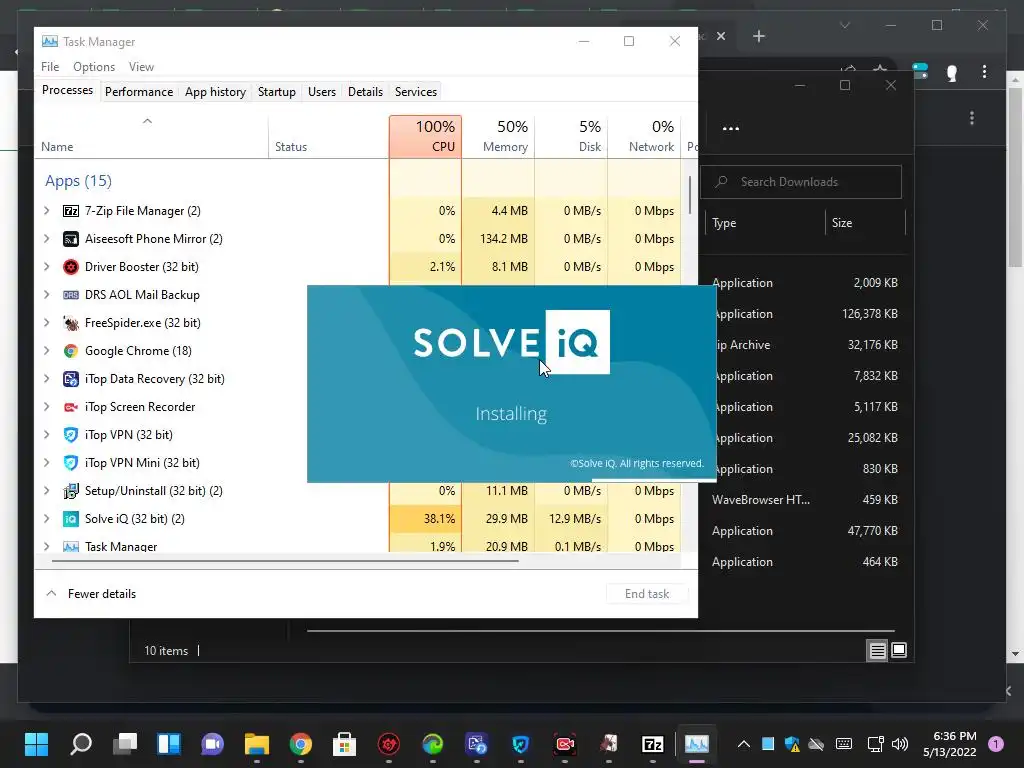
Task: Click the Setup/Uninstall process icon
Action: pos(71,491)
